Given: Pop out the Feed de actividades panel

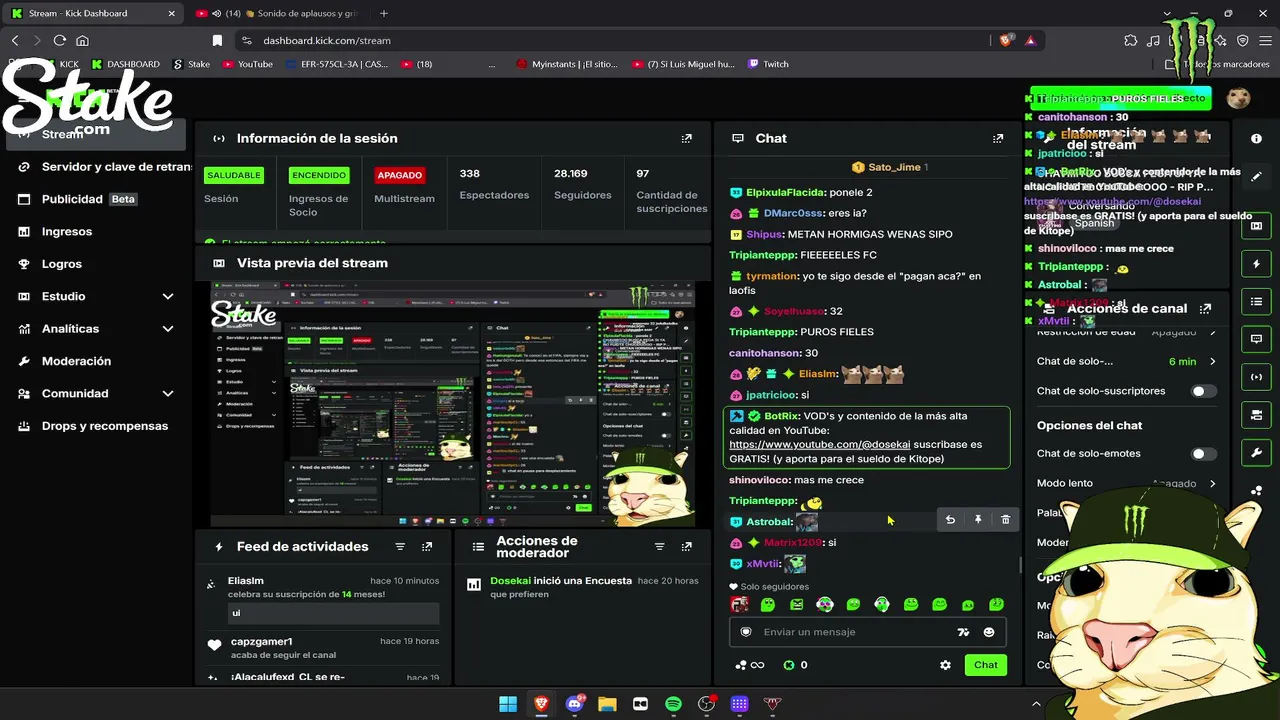Looking at the screenshot, I should pos(427,547).
